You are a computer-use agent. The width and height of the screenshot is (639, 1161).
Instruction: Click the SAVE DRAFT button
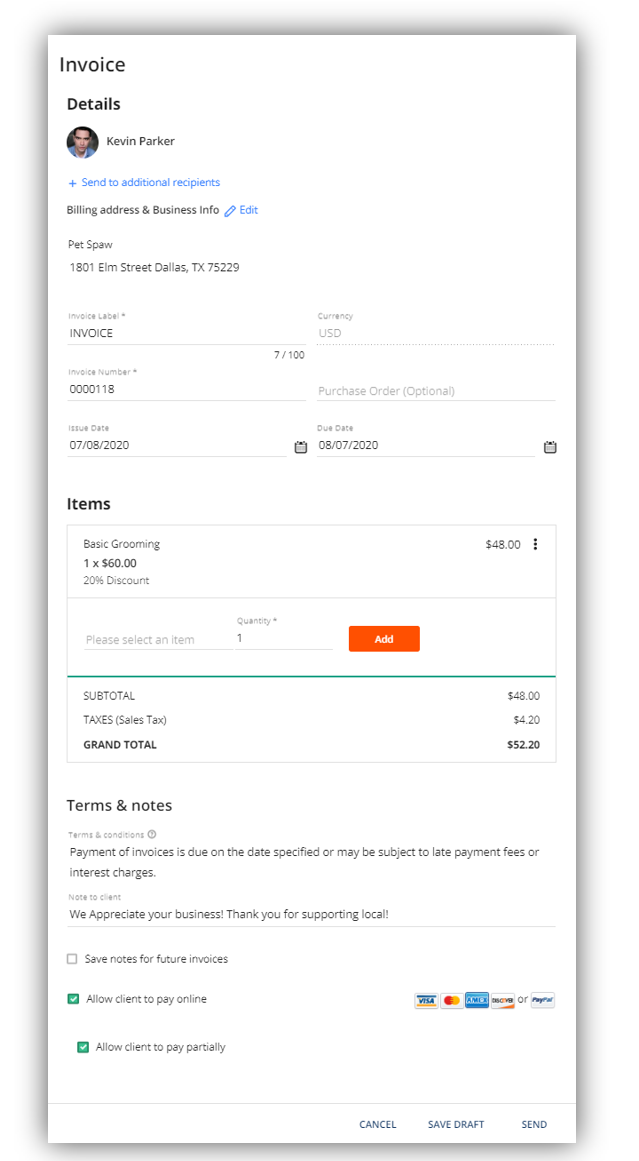point(456,1124)
